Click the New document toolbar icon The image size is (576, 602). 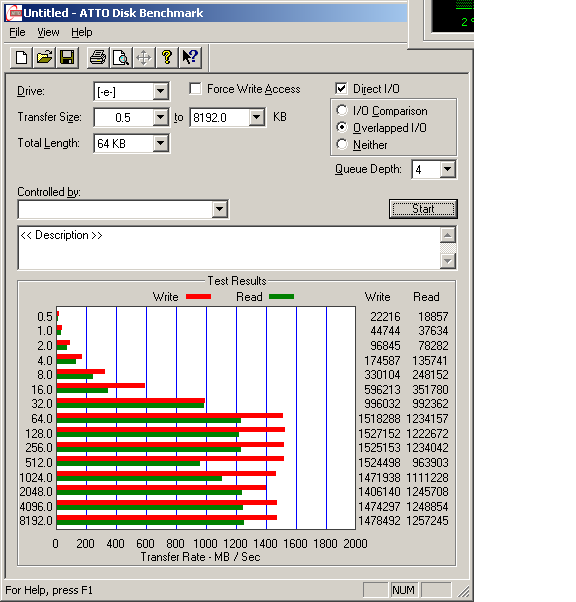pos(21,58)
